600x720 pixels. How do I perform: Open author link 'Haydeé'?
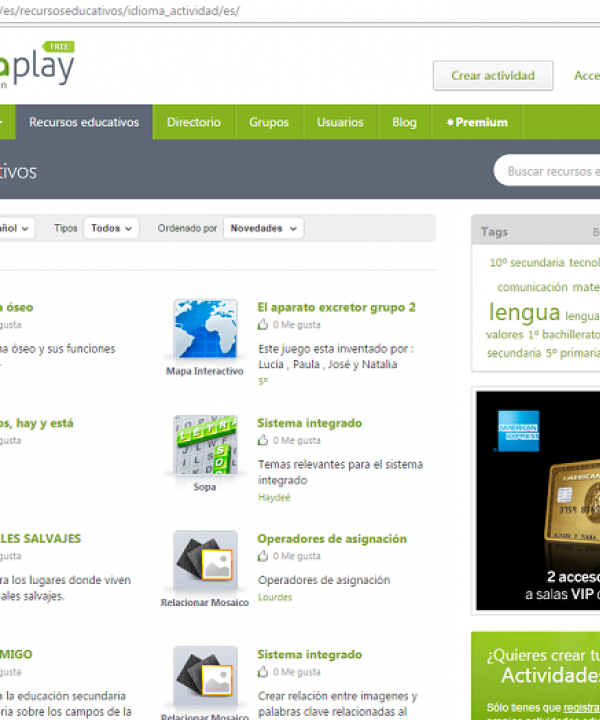click(274, 497)
